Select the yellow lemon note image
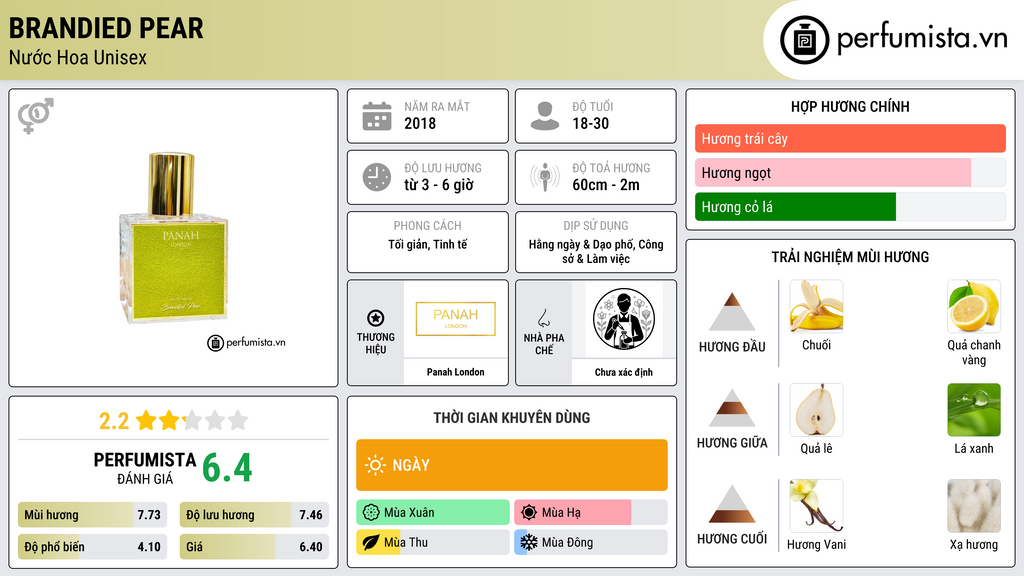1024x576 pixels. click(974, 306)
